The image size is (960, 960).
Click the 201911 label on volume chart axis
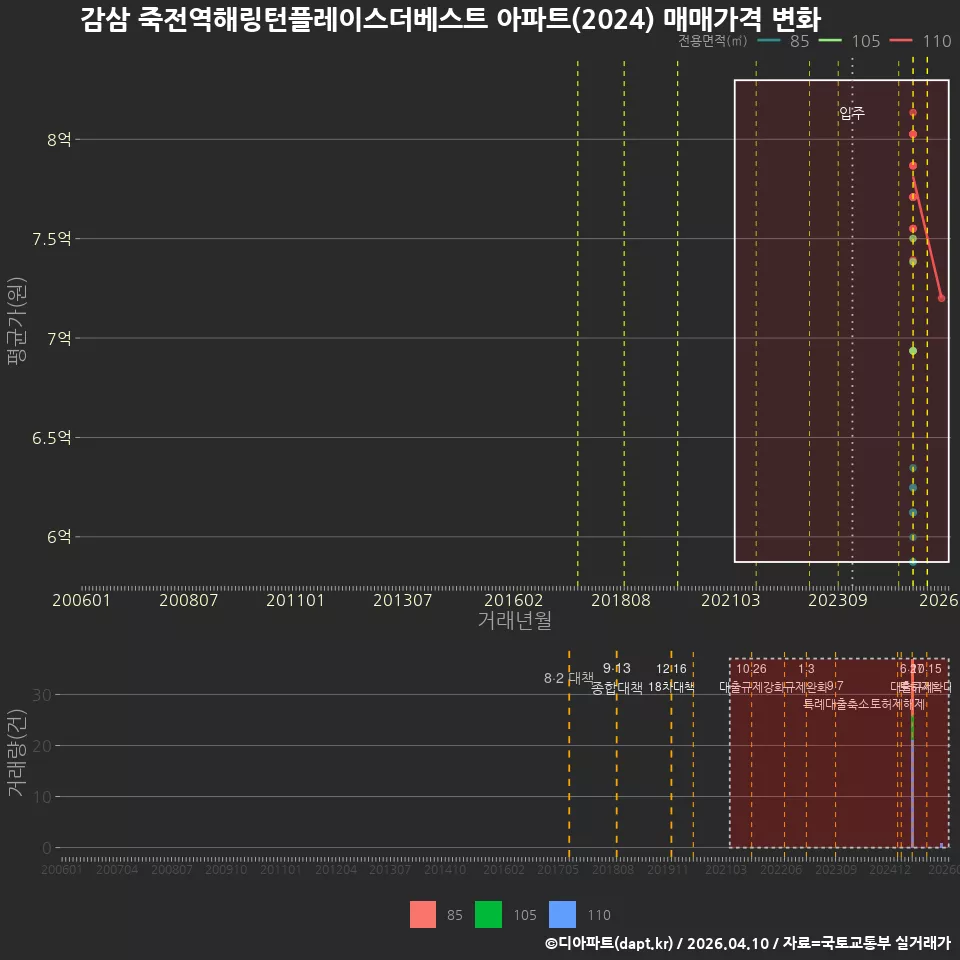click(x=667, y=869)
